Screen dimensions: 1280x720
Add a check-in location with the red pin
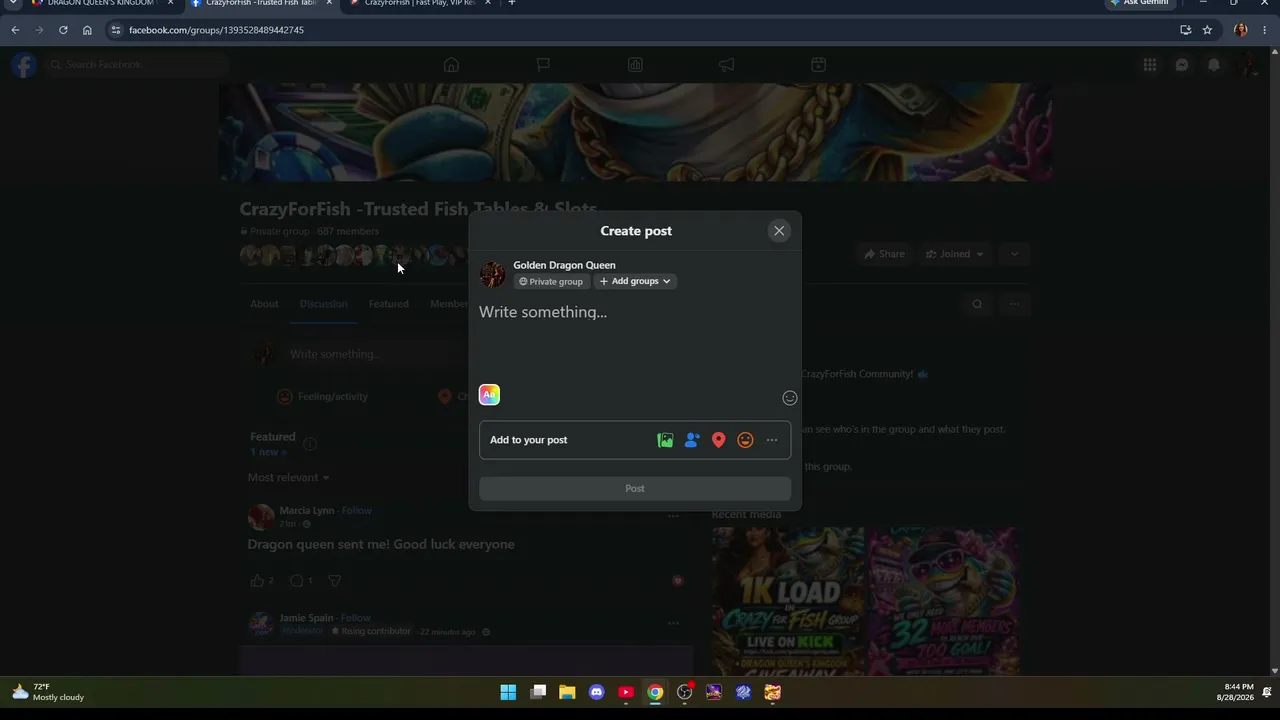(718, 440)
